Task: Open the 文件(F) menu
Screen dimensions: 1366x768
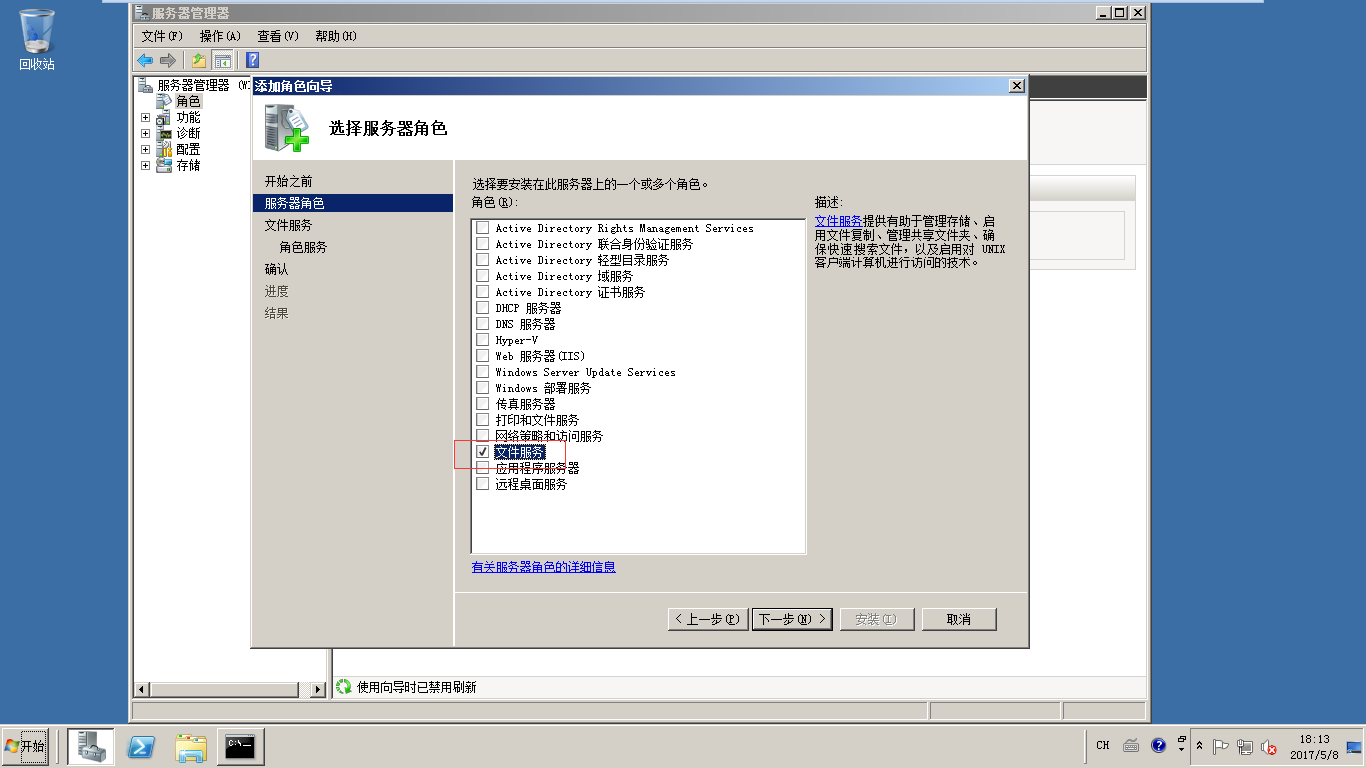Action: [162, 36]
